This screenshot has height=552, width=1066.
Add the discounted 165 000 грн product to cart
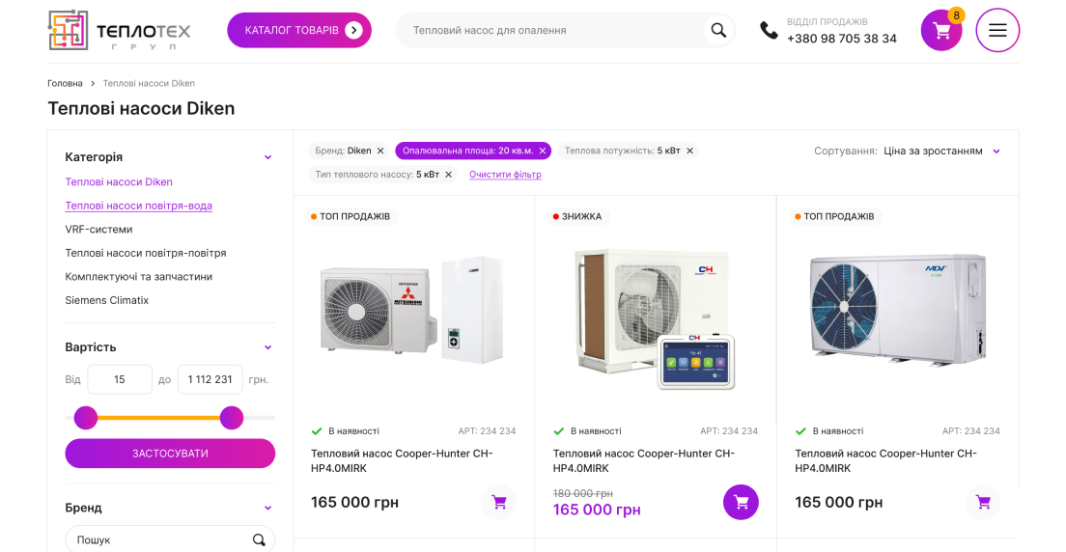[x=740, y=502]
